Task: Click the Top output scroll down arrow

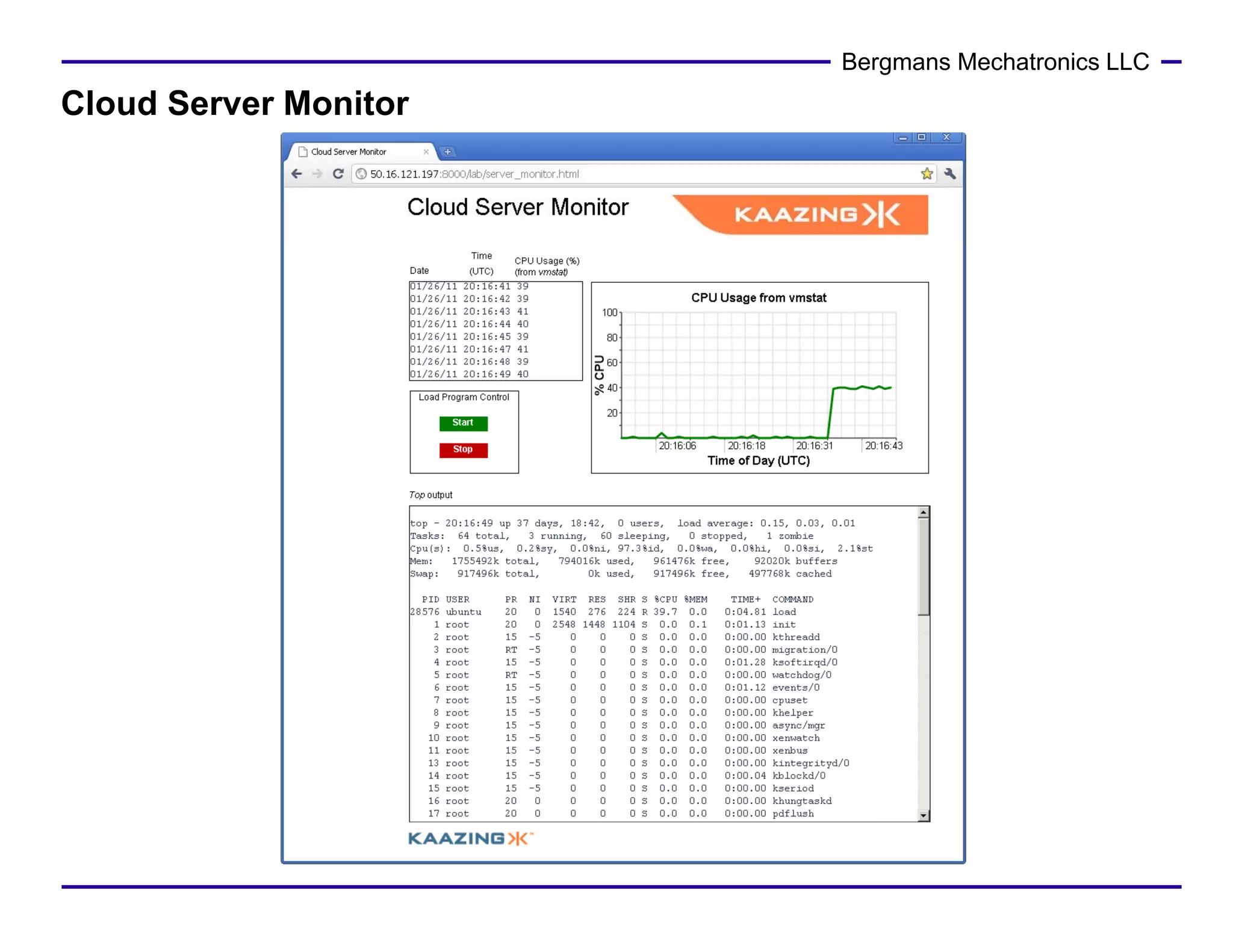Action: click(x=924, y=815)
